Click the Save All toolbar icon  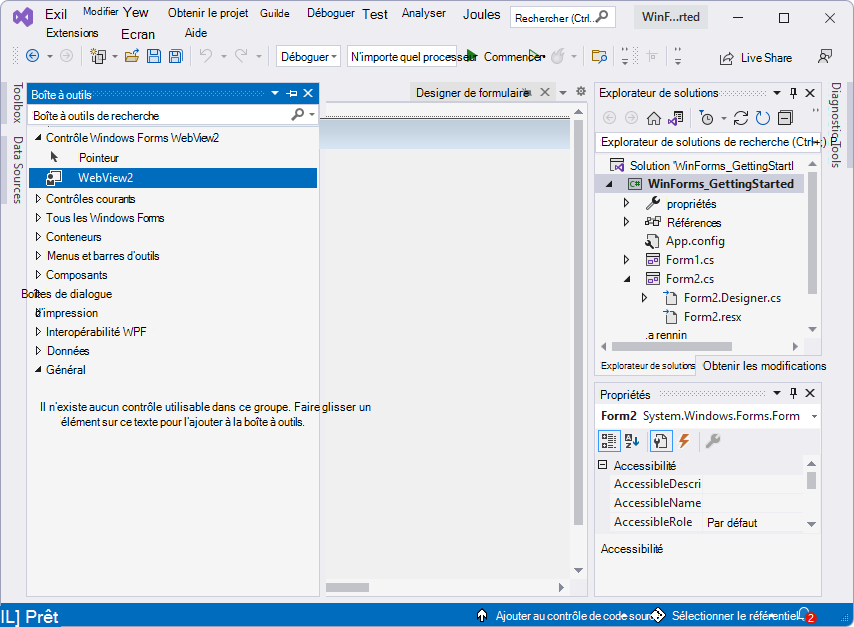[x=176, y=56]
